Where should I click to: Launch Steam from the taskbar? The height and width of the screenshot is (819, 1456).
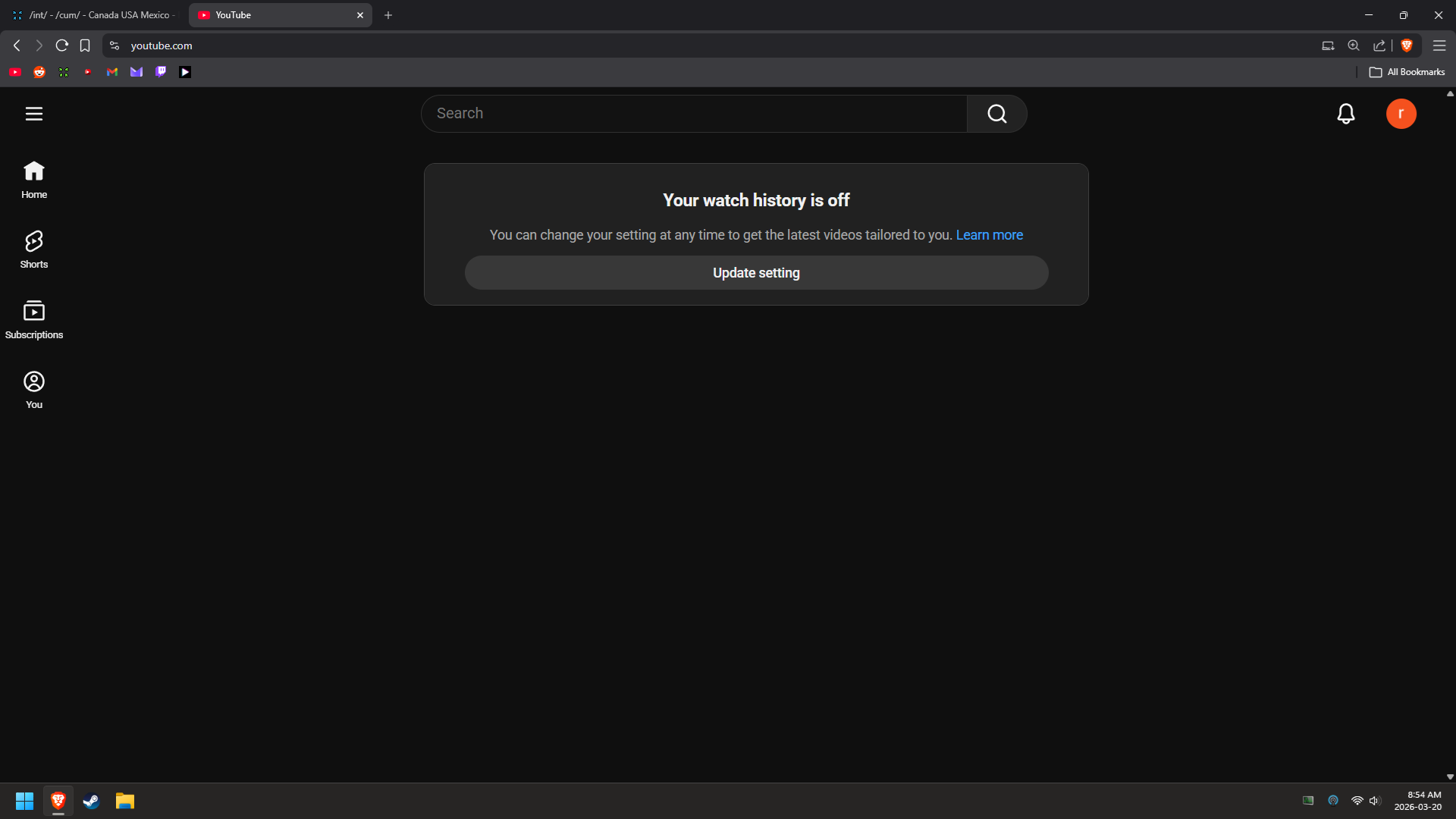tap(92, 801)
